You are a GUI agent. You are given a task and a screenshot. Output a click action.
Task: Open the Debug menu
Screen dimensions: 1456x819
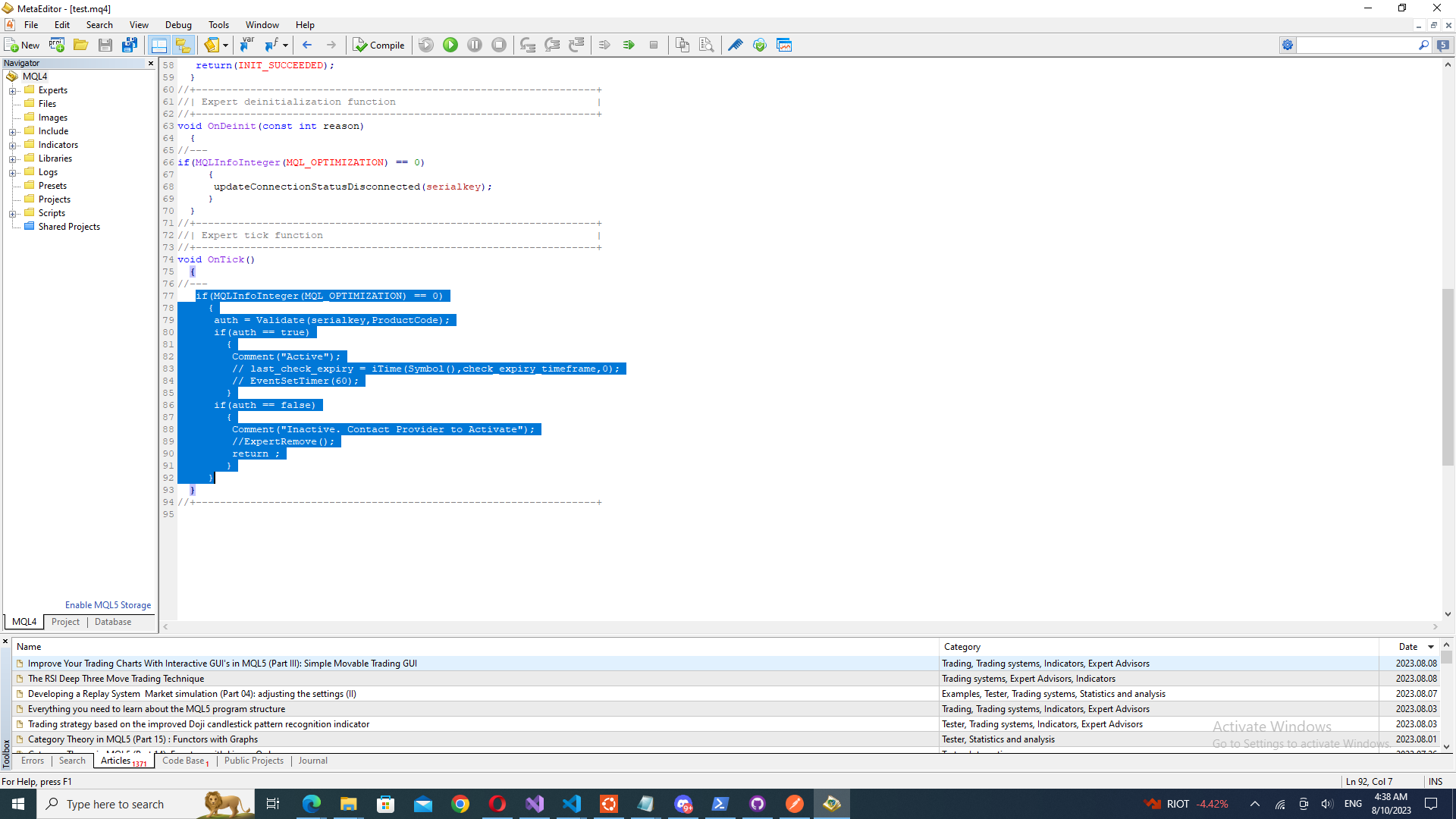pos(178,25)
